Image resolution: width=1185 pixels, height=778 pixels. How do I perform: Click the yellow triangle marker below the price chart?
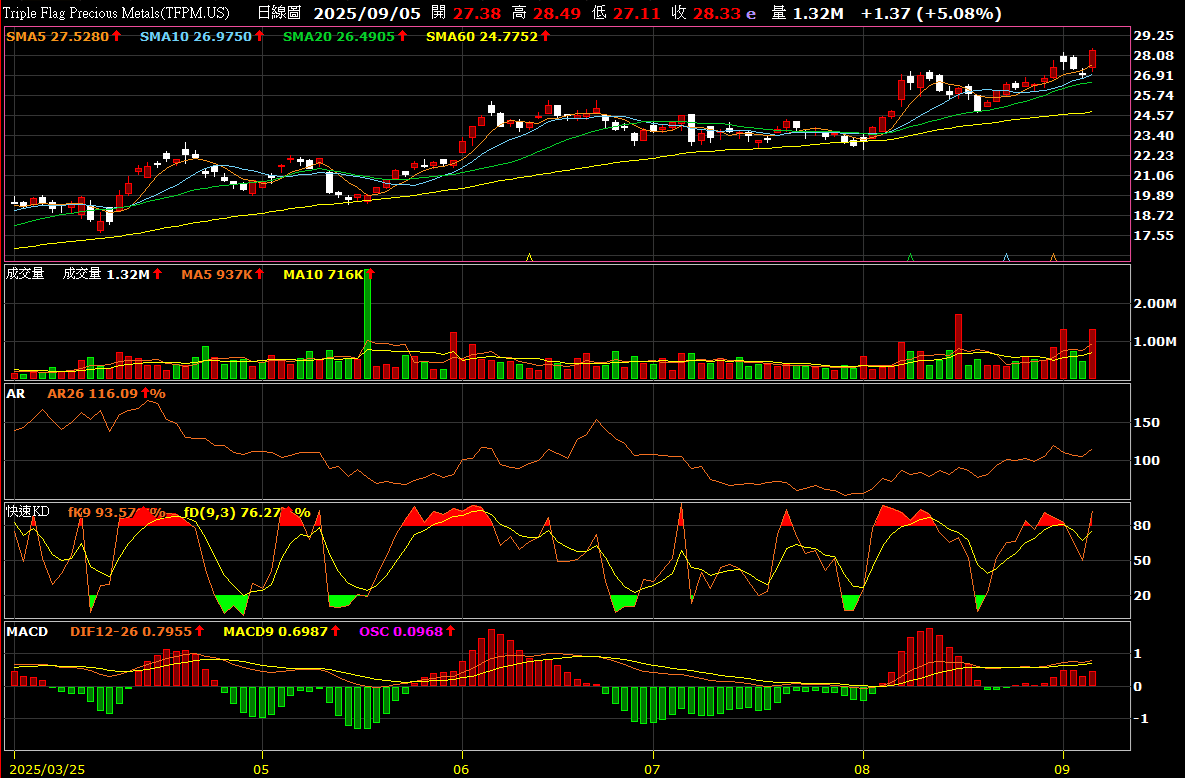coord(529,257)
